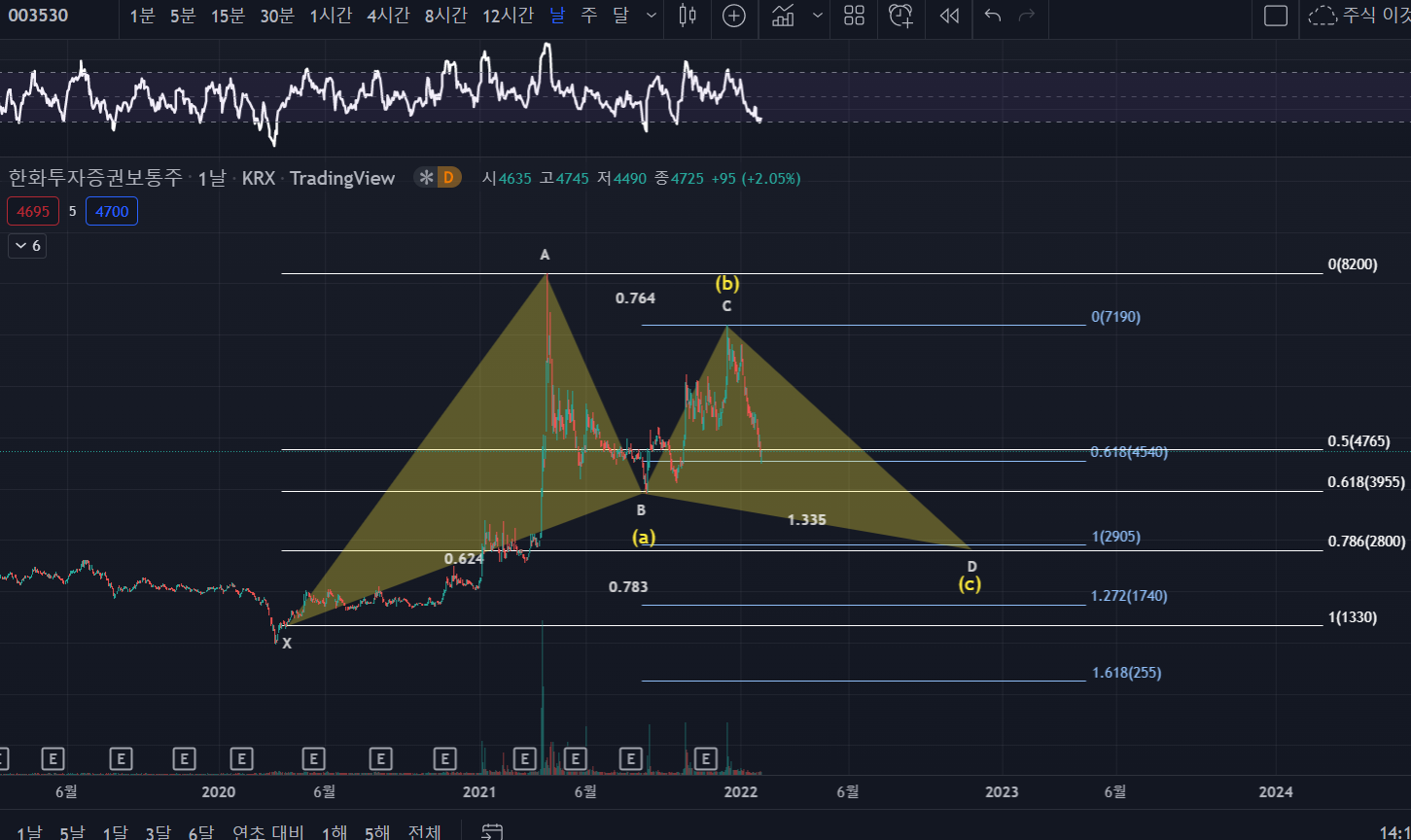Viewport: 1411px width, 840px height.
Task: Select the 15분 timeframe
Action: (x=228, y=16)
